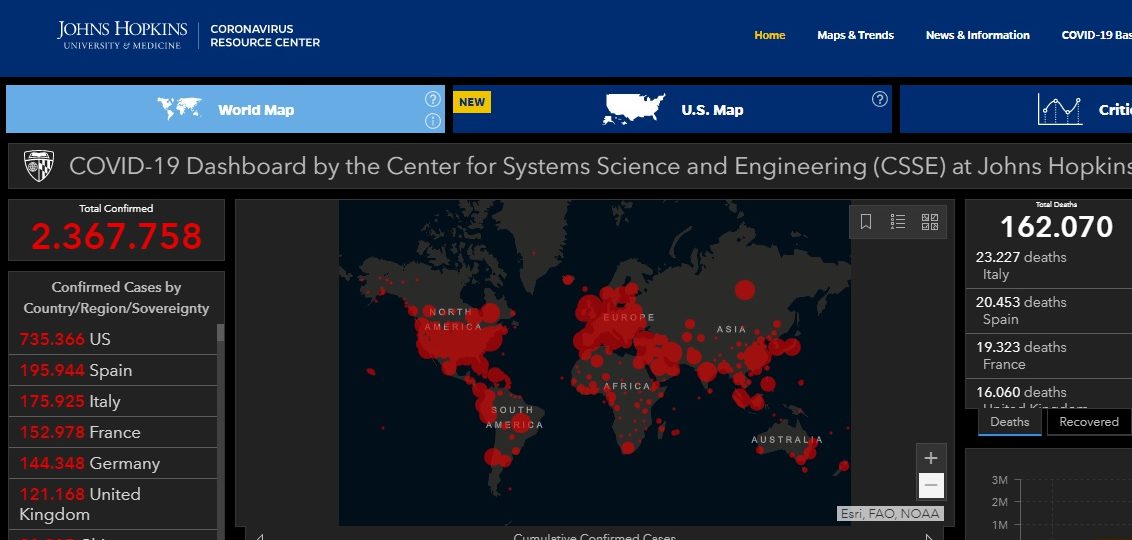Click the world map silhouette icon

(x=179, y=109)
